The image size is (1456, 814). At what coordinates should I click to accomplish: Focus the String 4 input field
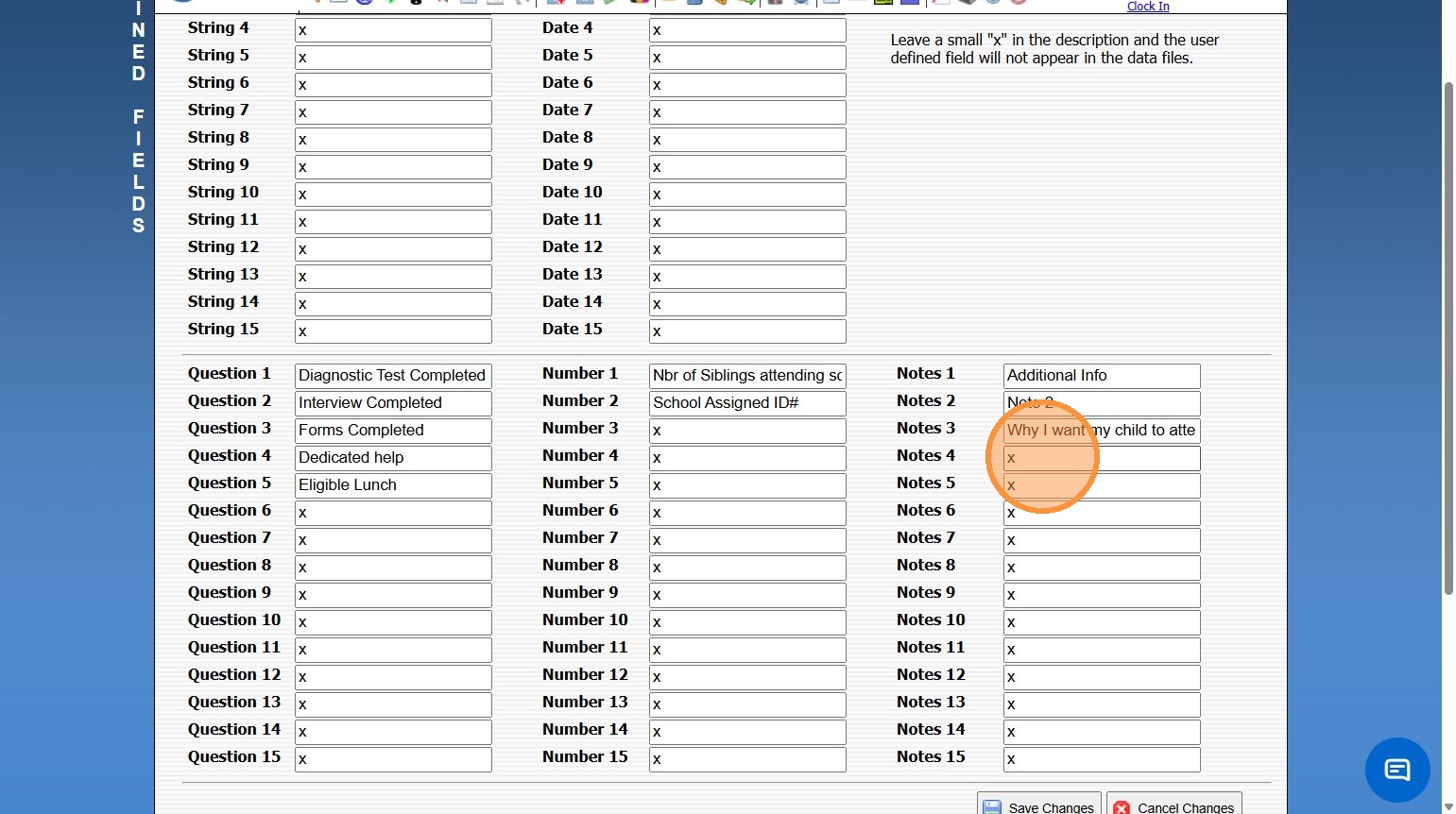pos(393,30)
